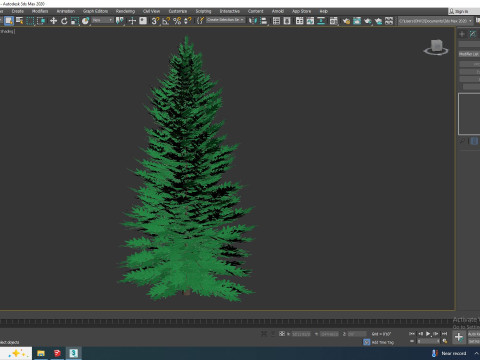
Task: Click the Select and Place tool
Action: (x=86, y=21)
